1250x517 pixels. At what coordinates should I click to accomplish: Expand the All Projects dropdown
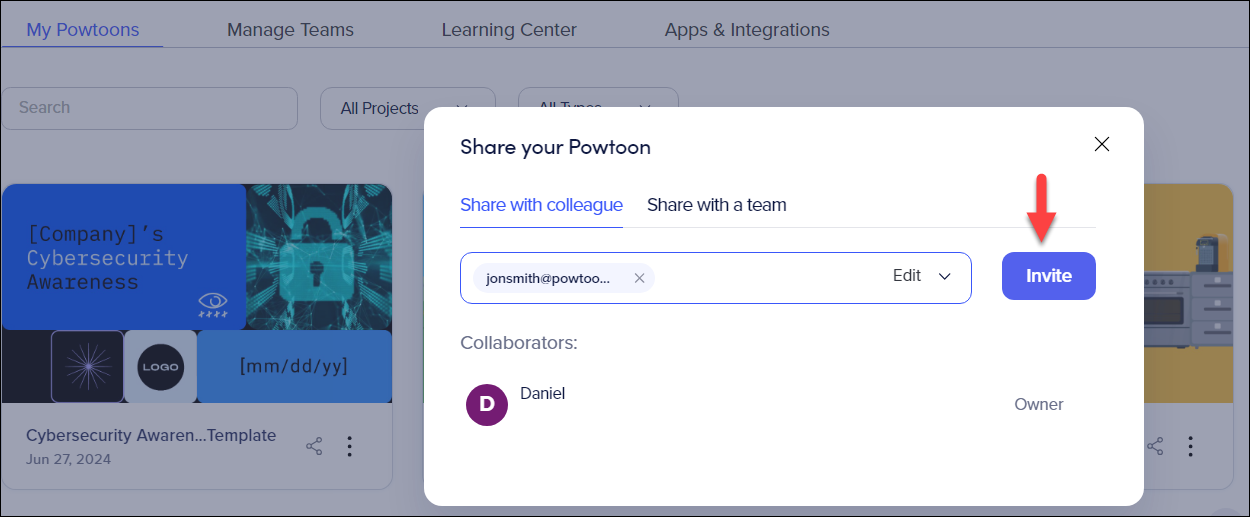(408, 108)
